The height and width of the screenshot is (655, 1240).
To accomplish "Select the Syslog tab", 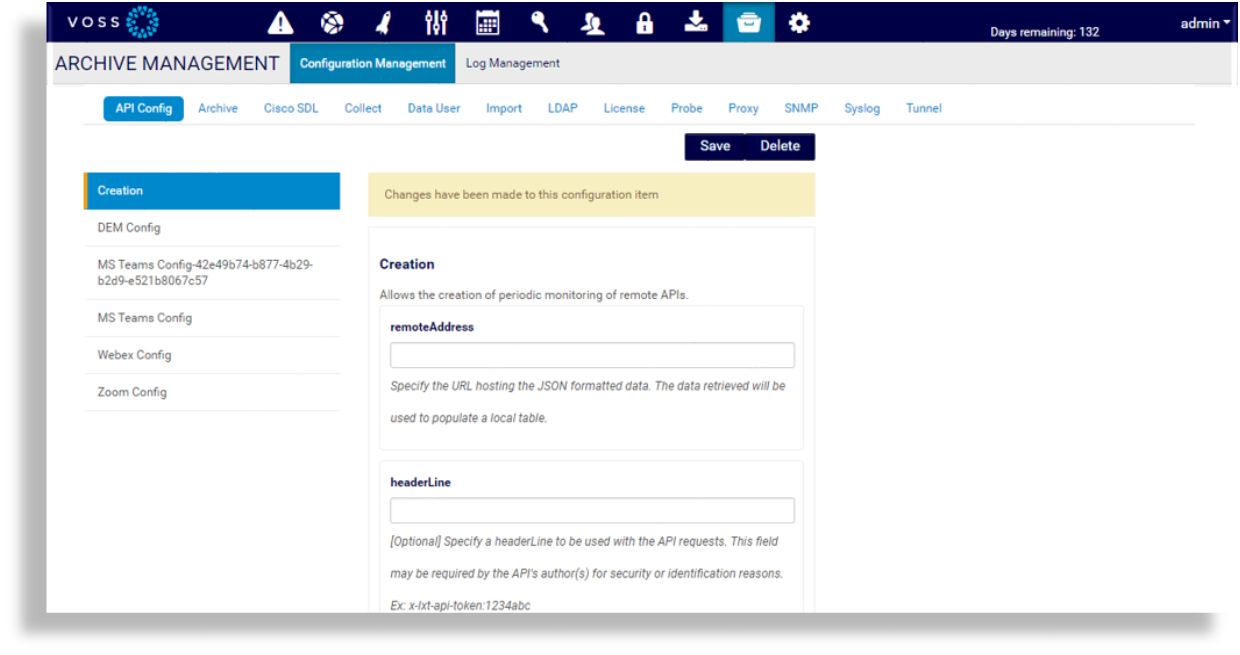I will pos(861,108).
